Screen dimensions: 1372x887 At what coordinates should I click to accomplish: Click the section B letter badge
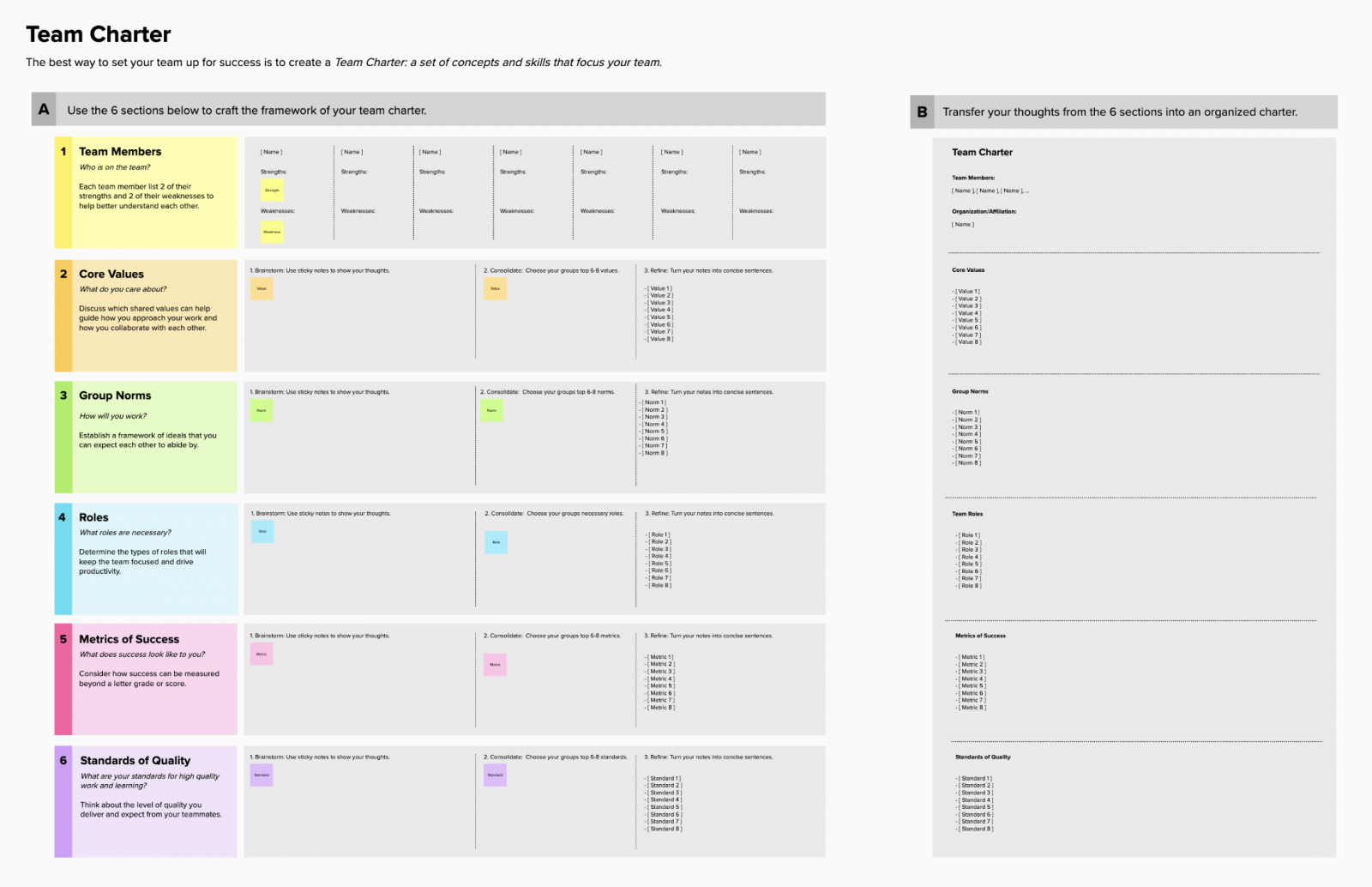pos(922,112)
